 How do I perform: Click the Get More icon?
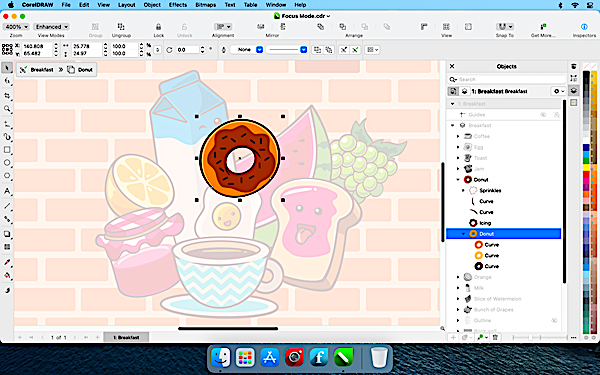543,26
